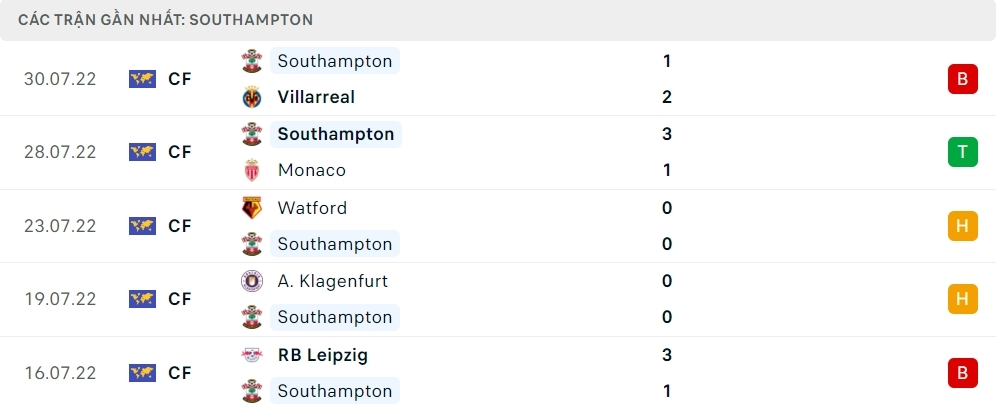Click the RB Leipzig club crest icon

point(251,355)
